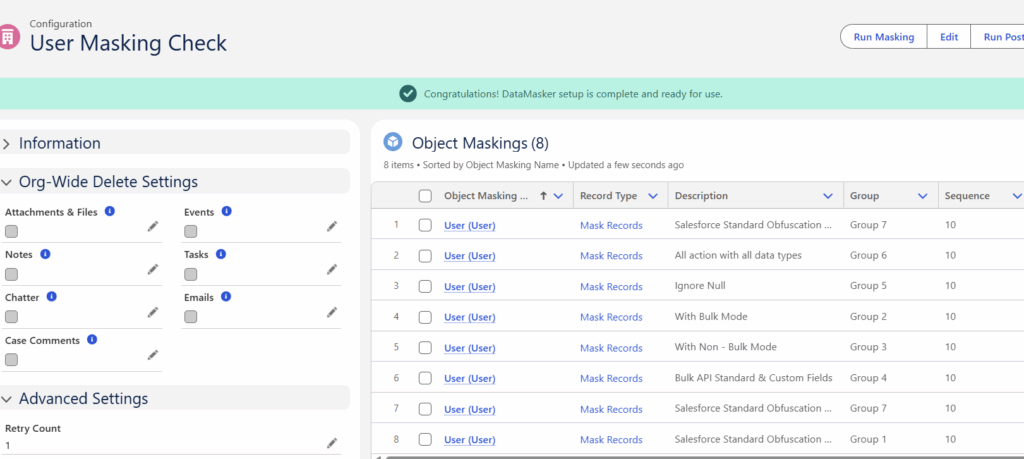
Task: Sort by Object Masking Name column header
Action: point(486,196)
